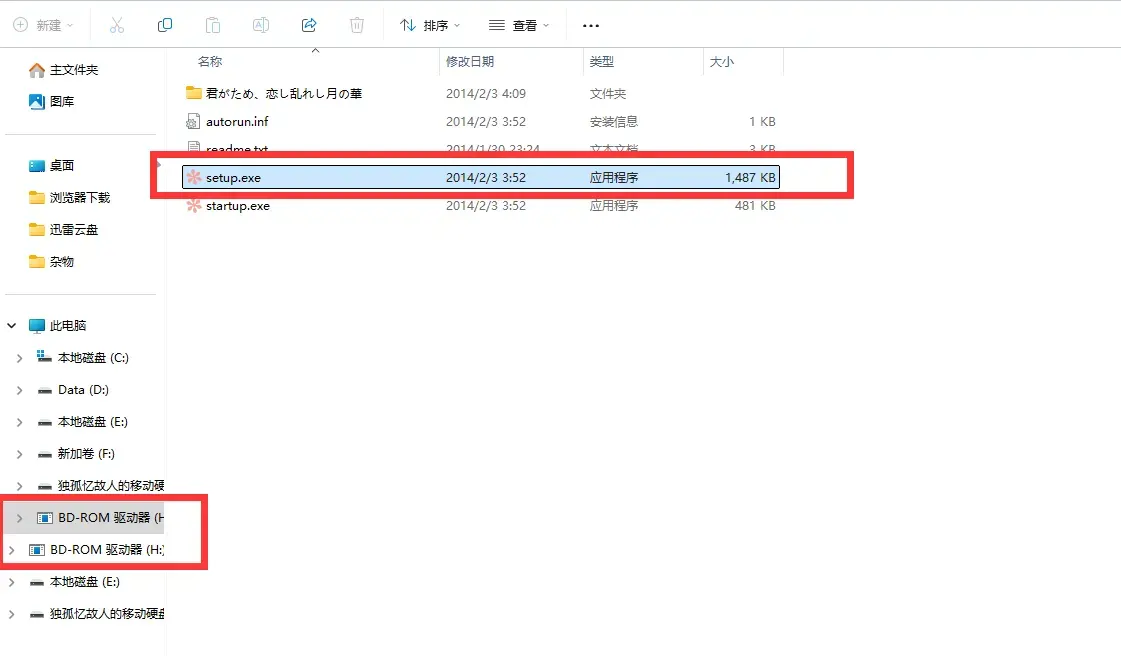Click top-level BD-ROM (H:) disc icon
Viewport: 1121px width, 656px height.
tap(36, 550)
